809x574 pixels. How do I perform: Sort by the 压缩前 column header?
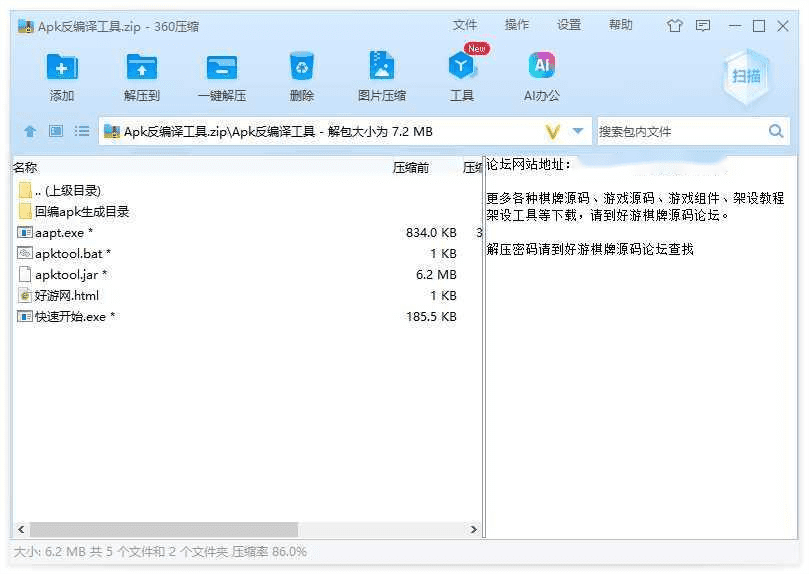click(411, 167)
